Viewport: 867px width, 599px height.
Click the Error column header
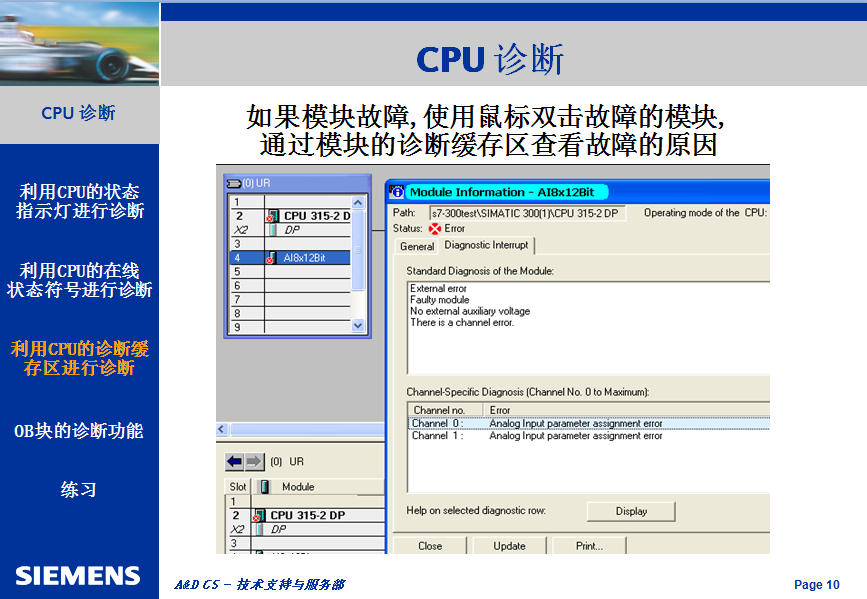pyautogui.click(x=626, y=410)
